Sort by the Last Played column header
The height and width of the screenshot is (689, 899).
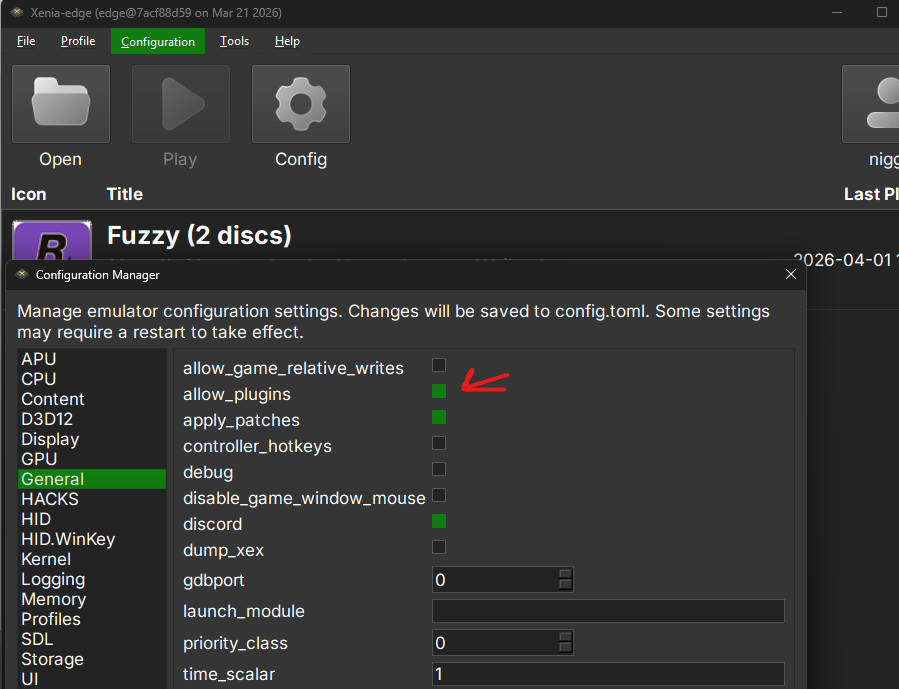tap(871, 194)
